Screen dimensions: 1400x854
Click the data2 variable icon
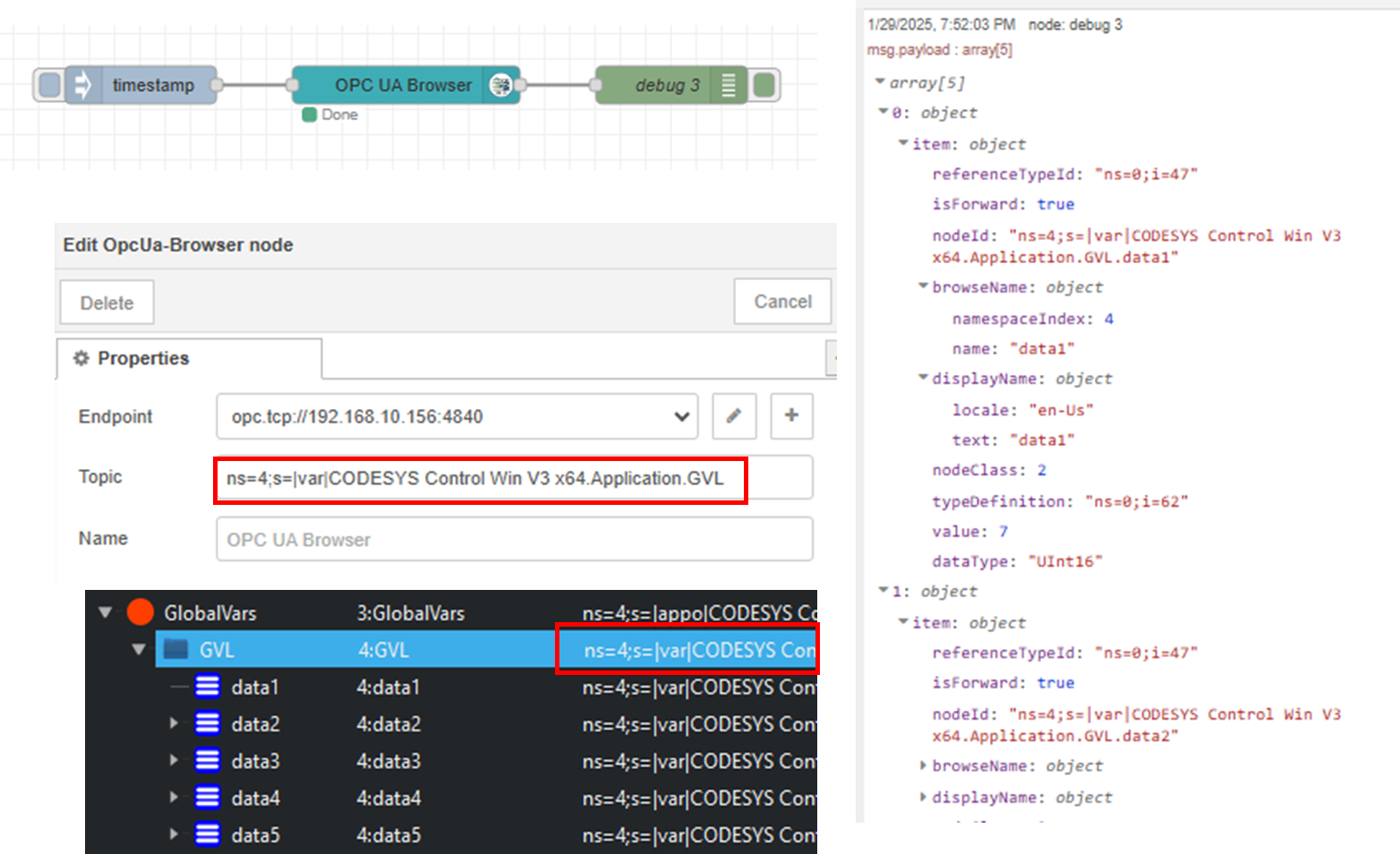click(208, 723)
